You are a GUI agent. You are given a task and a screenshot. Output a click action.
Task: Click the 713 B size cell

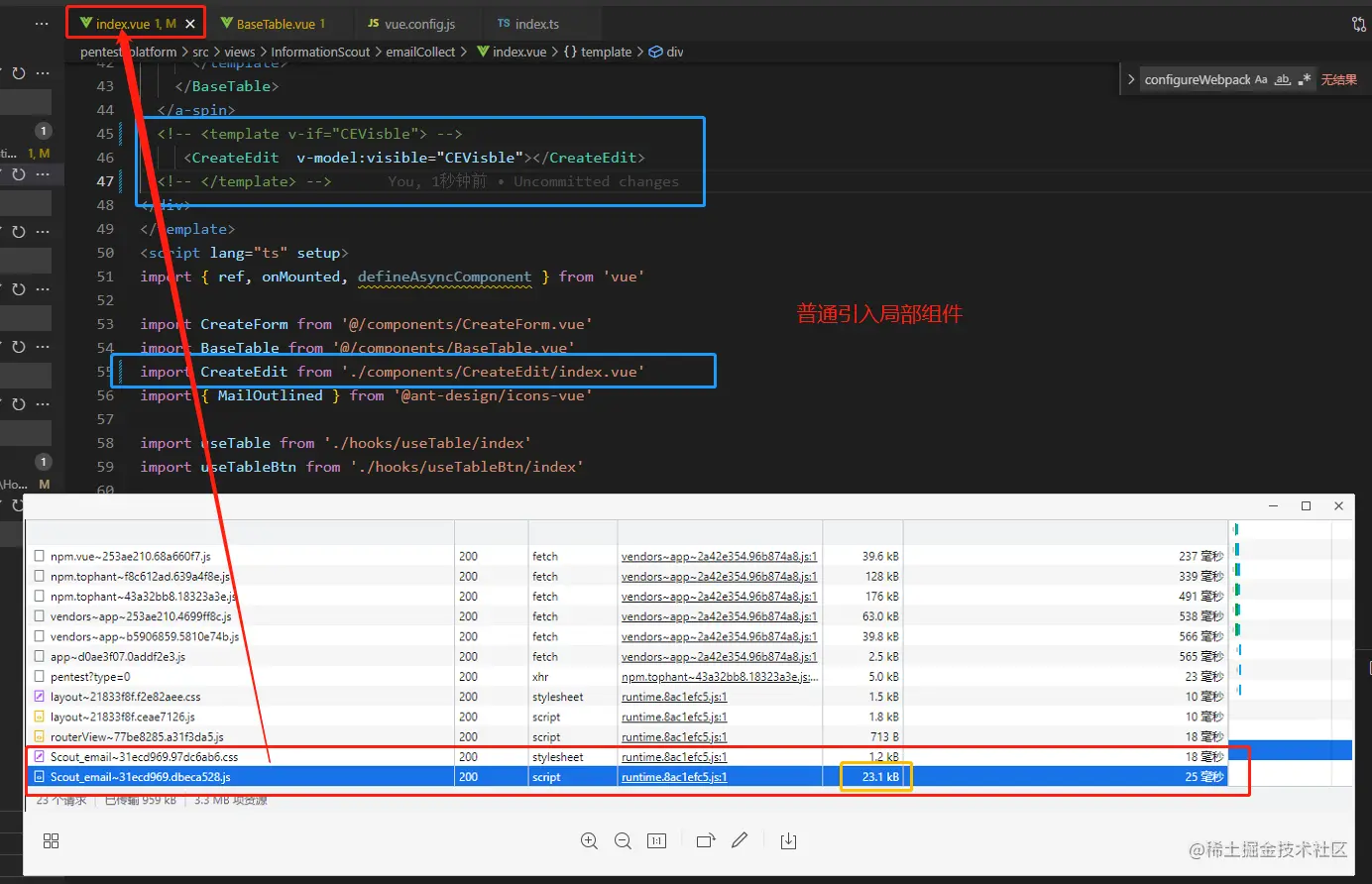tap(884, 736)
